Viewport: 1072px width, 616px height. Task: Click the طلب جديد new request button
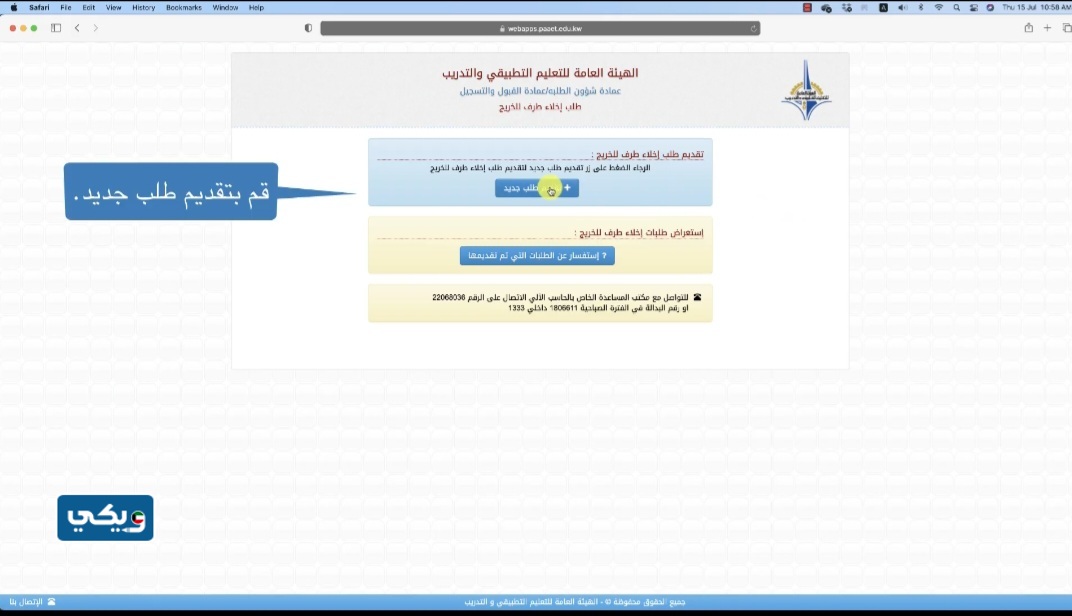click(x=537, y=188)
